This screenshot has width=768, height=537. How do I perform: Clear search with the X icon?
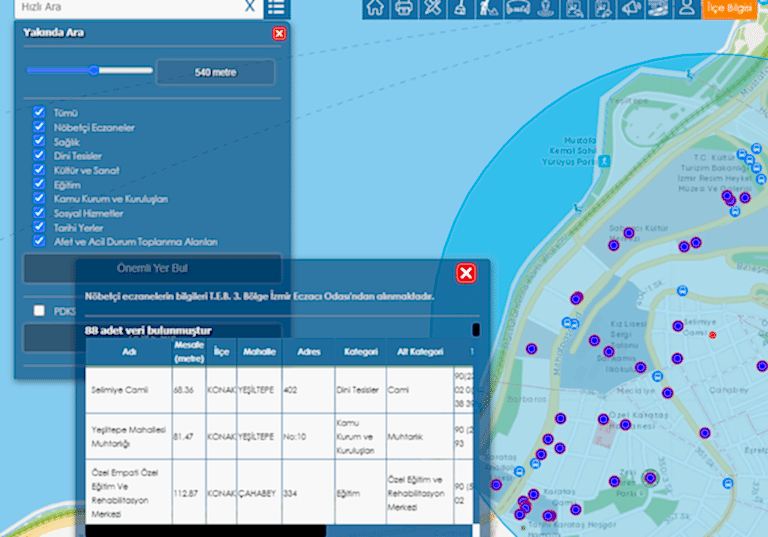pyautogui.click(x=250, y=7)
